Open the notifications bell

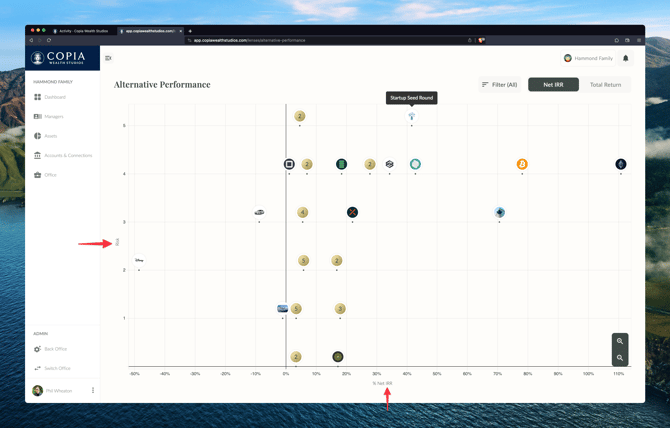[x=626, y=58]
